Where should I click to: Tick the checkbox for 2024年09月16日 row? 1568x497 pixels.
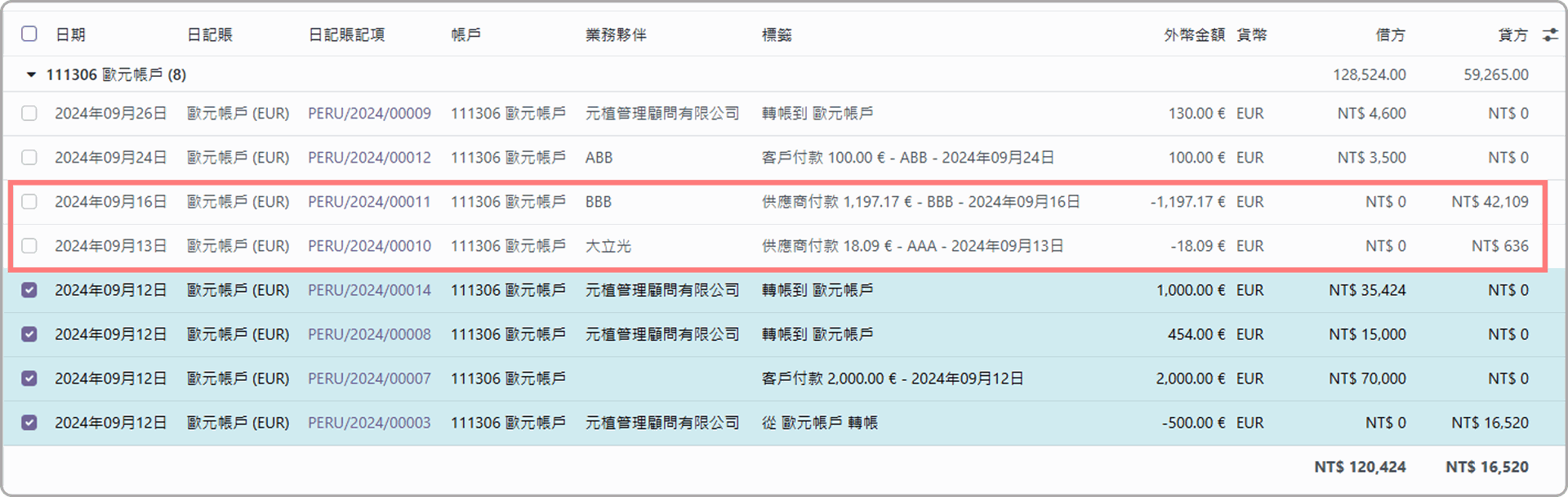coord(29,202)
